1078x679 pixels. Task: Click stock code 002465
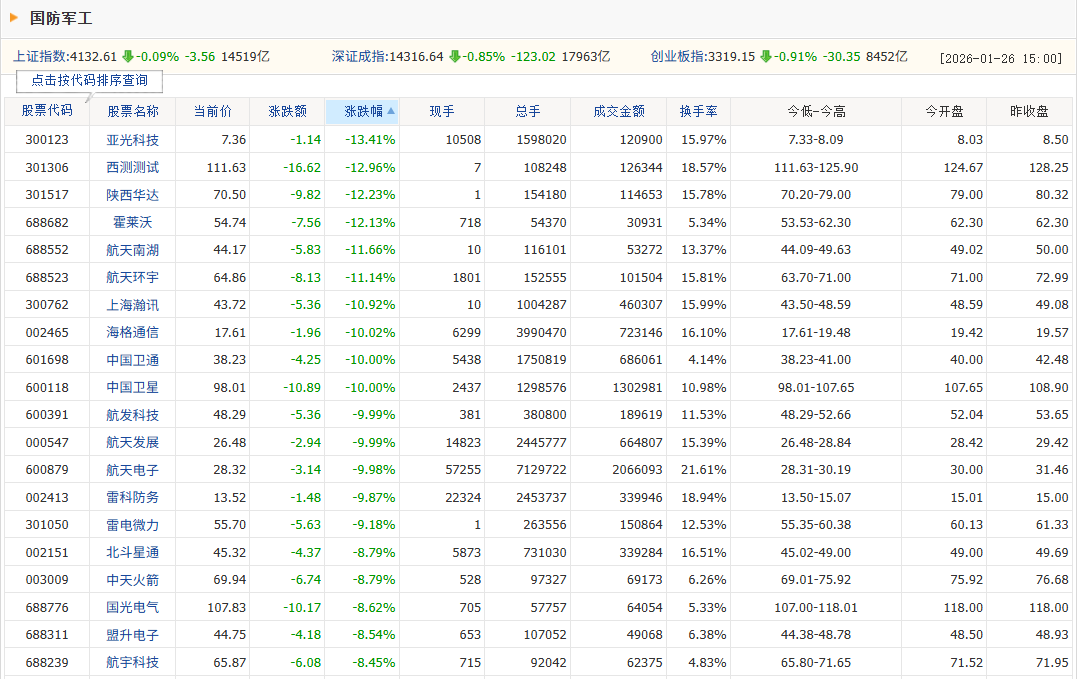pos(47,332)
